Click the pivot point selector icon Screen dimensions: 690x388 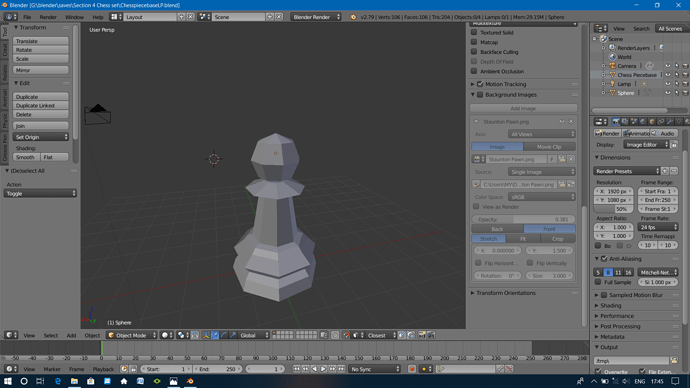point(182,335)
